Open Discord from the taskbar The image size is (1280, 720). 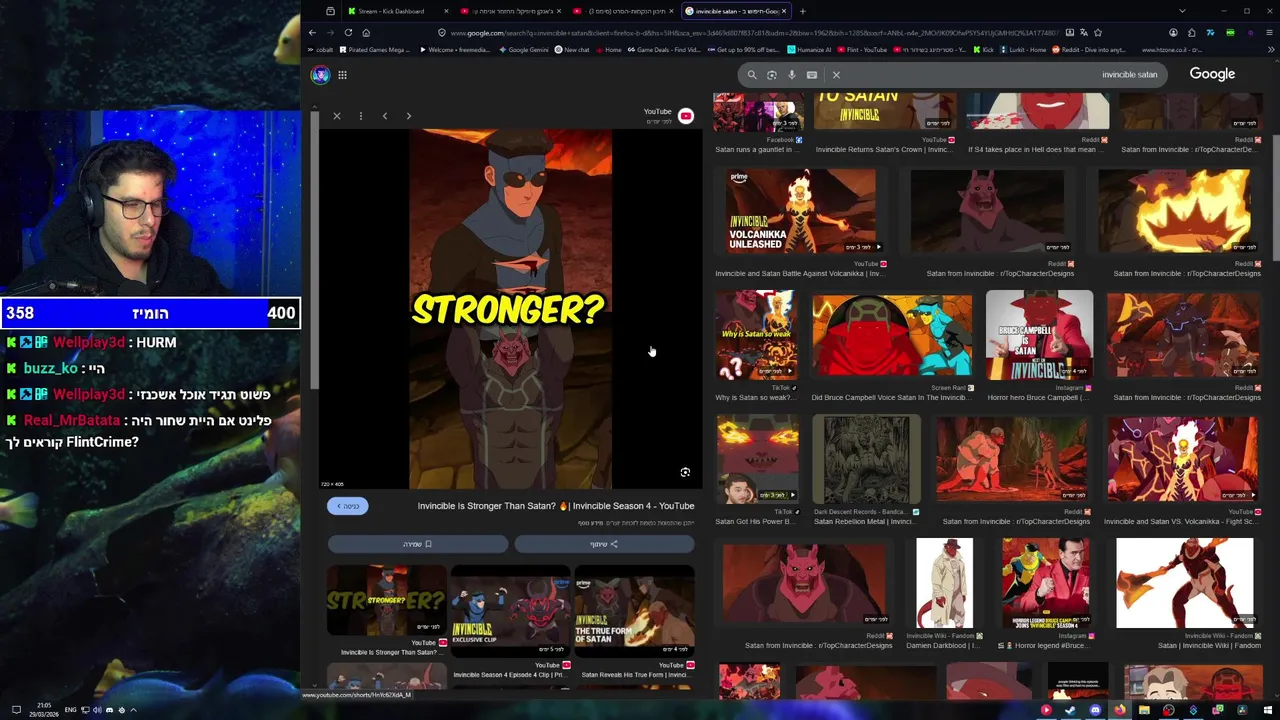coord(1095,710)
